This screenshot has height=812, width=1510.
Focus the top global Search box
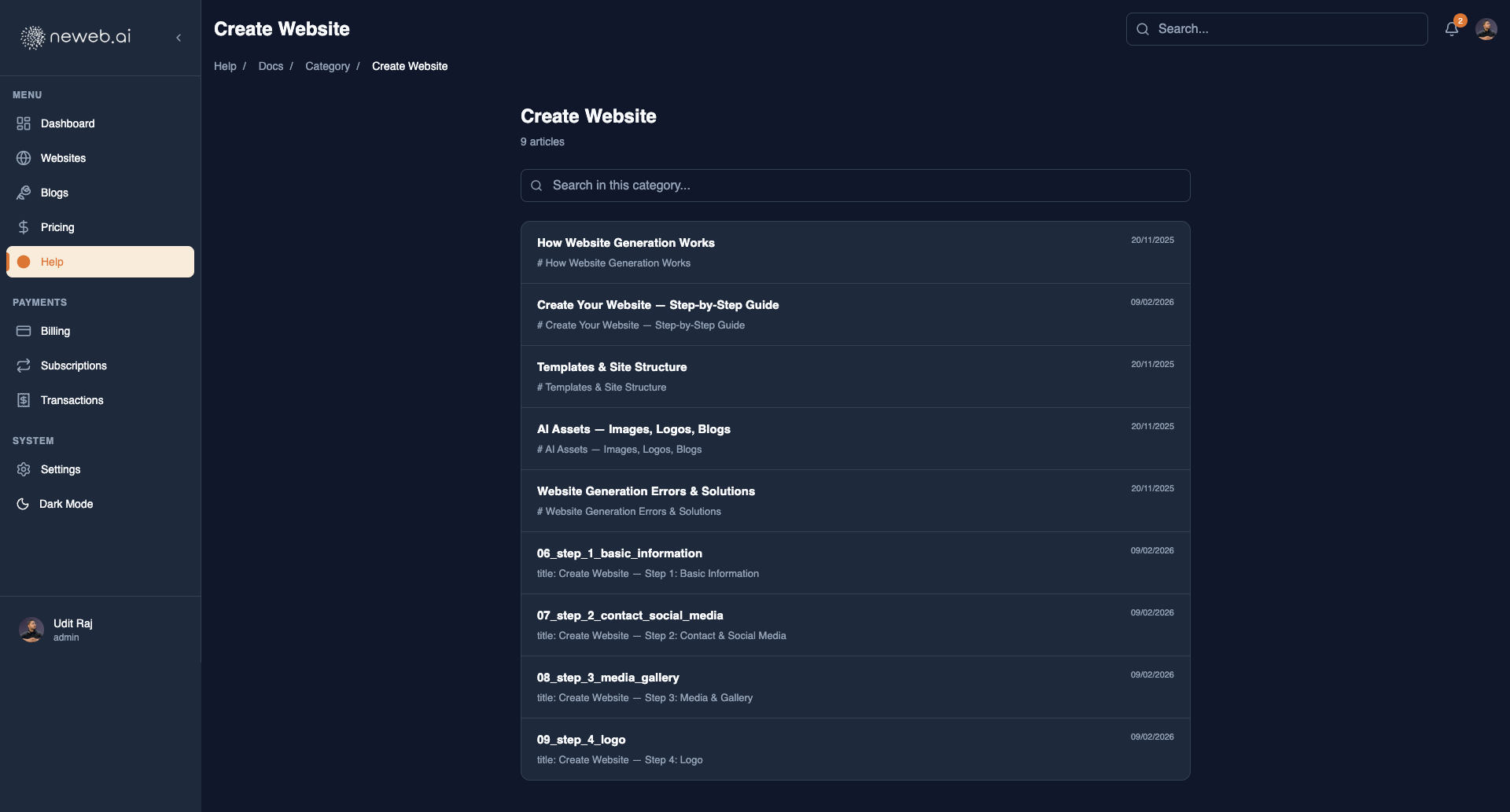click(1276, 29)
